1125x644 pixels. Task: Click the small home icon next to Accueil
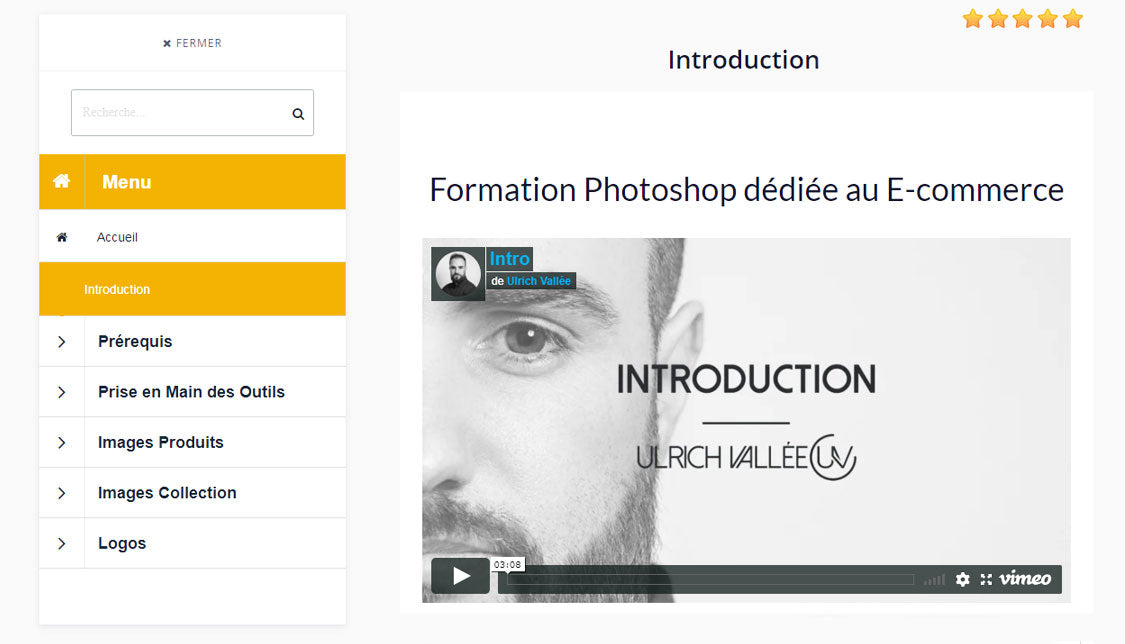(x=62, y=237)
